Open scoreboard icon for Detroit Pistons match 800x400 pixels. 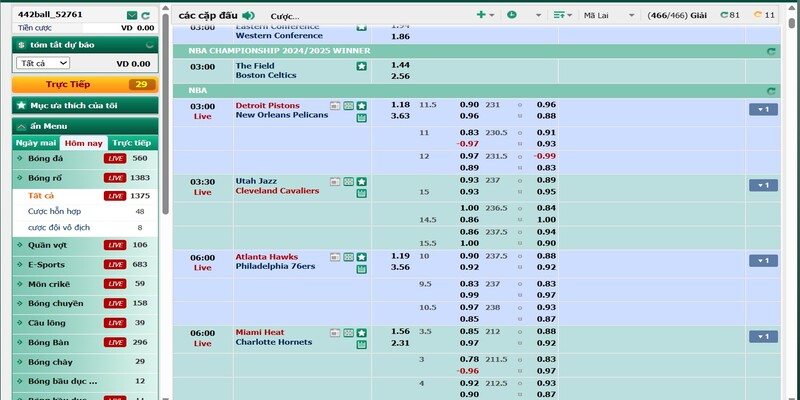coord(348,106)
